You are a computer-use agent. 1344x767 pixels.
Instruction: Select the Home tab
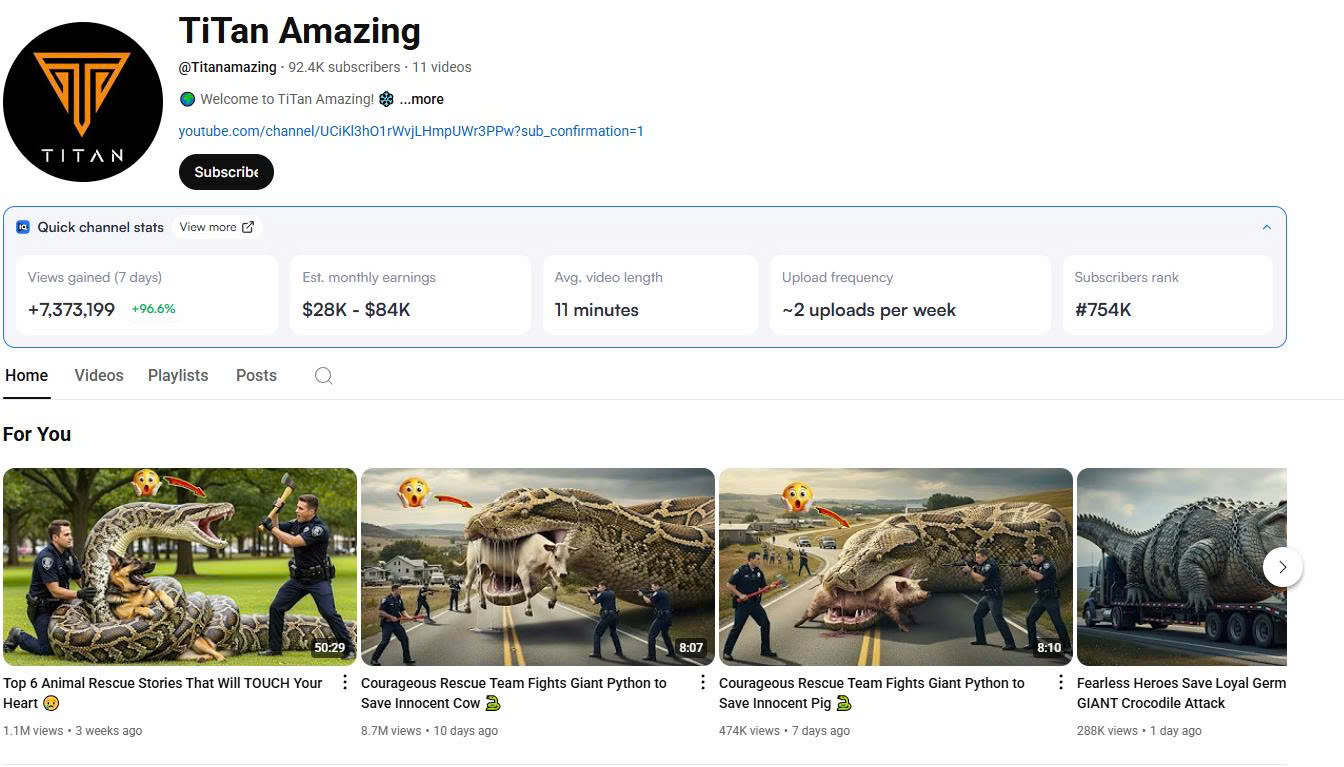pos(27,376)
